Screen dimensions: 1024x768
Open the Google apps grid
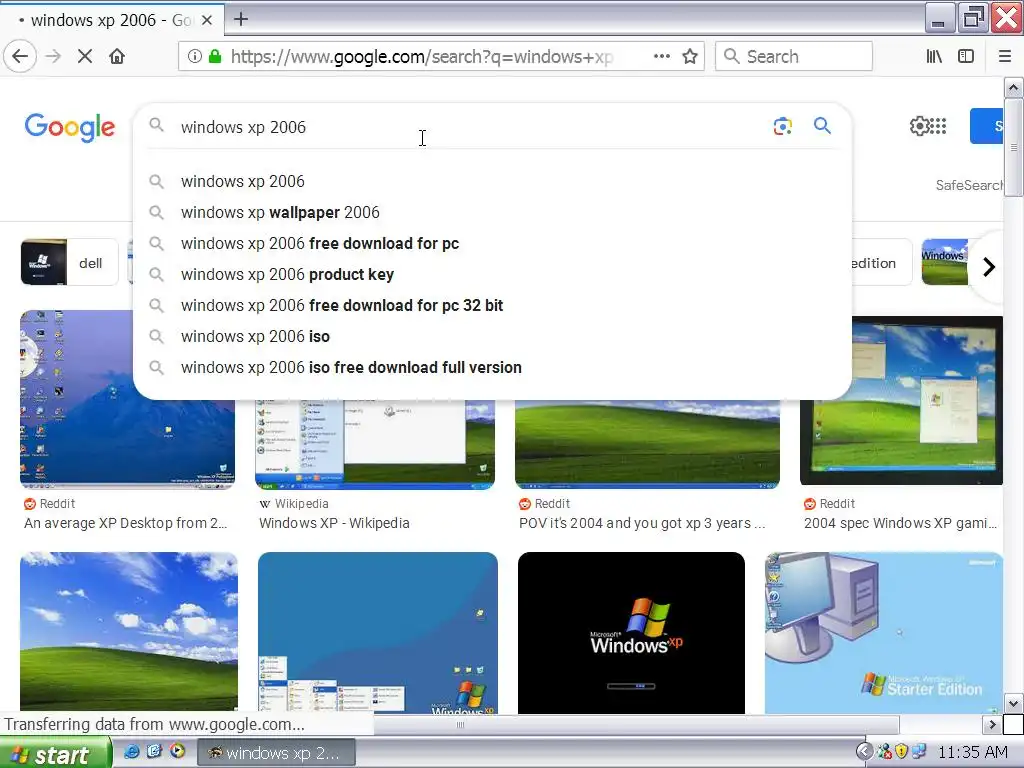point(938,125)
